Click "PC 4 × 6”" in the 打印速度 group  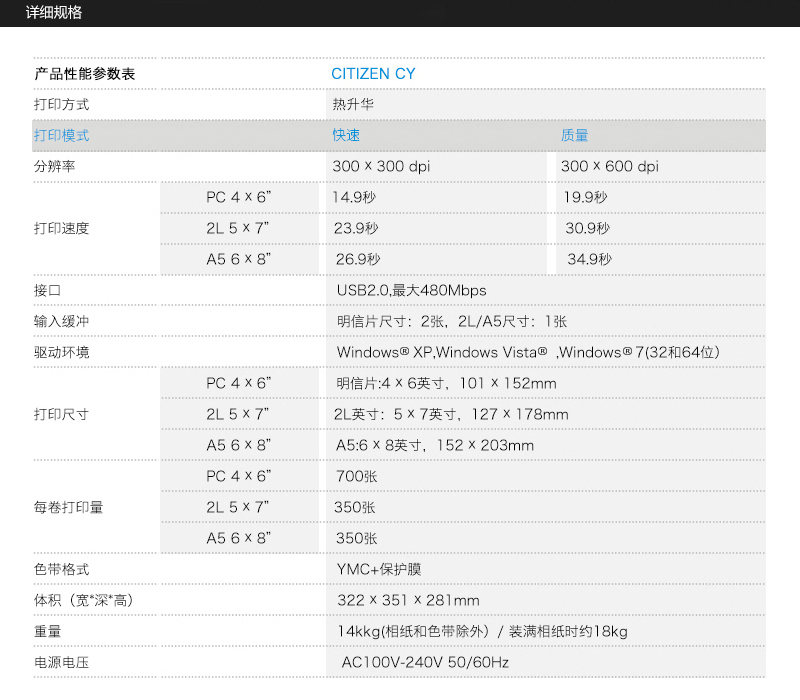239,197
